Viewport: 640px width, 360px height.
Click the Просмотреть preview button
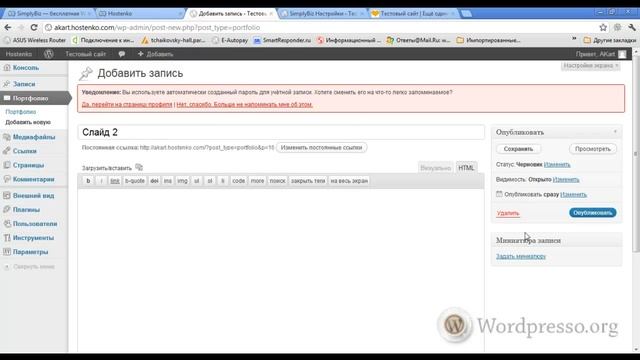(593, 149)
